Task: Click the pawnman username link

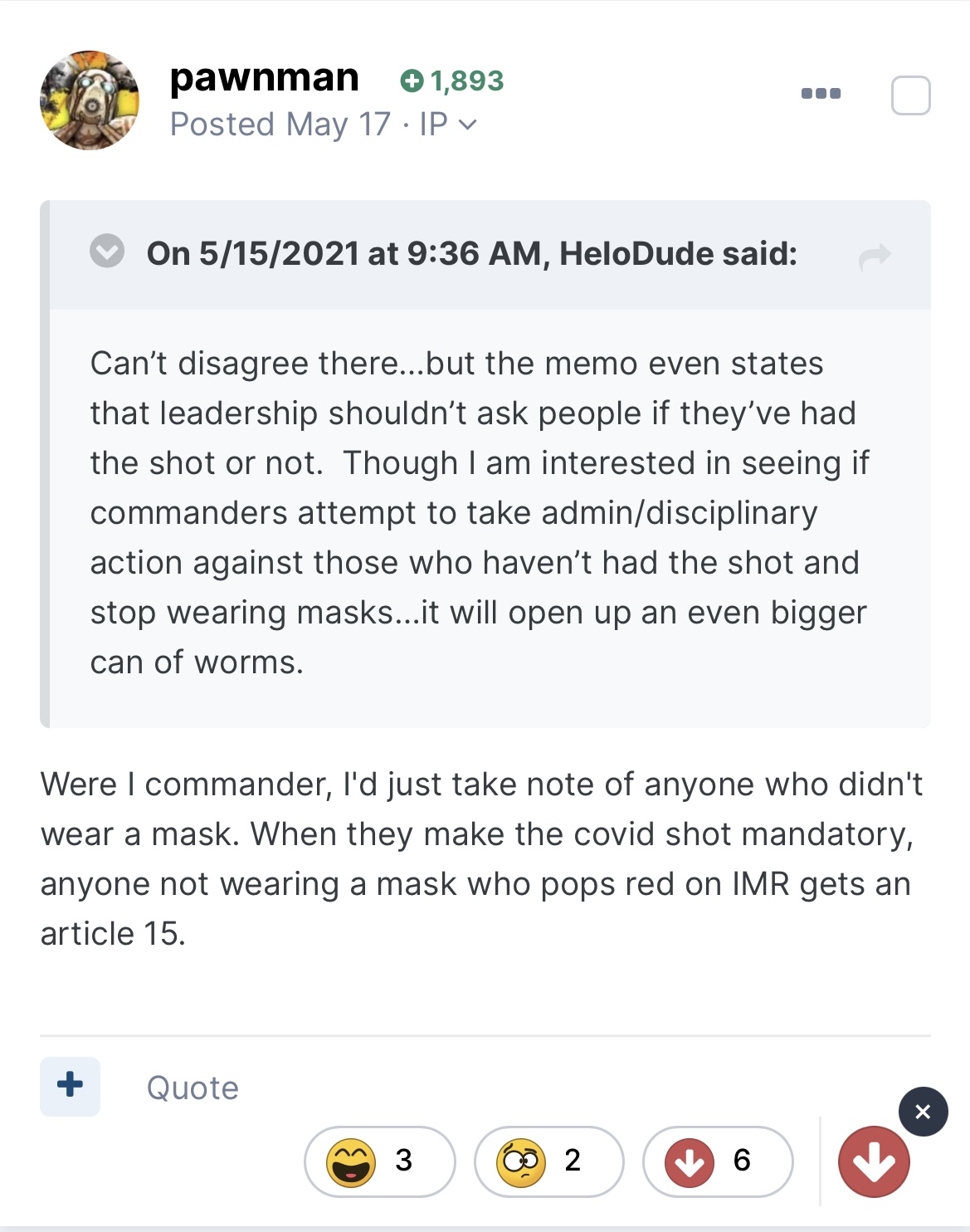Action: pyautogui.click(x=264, y=78)
